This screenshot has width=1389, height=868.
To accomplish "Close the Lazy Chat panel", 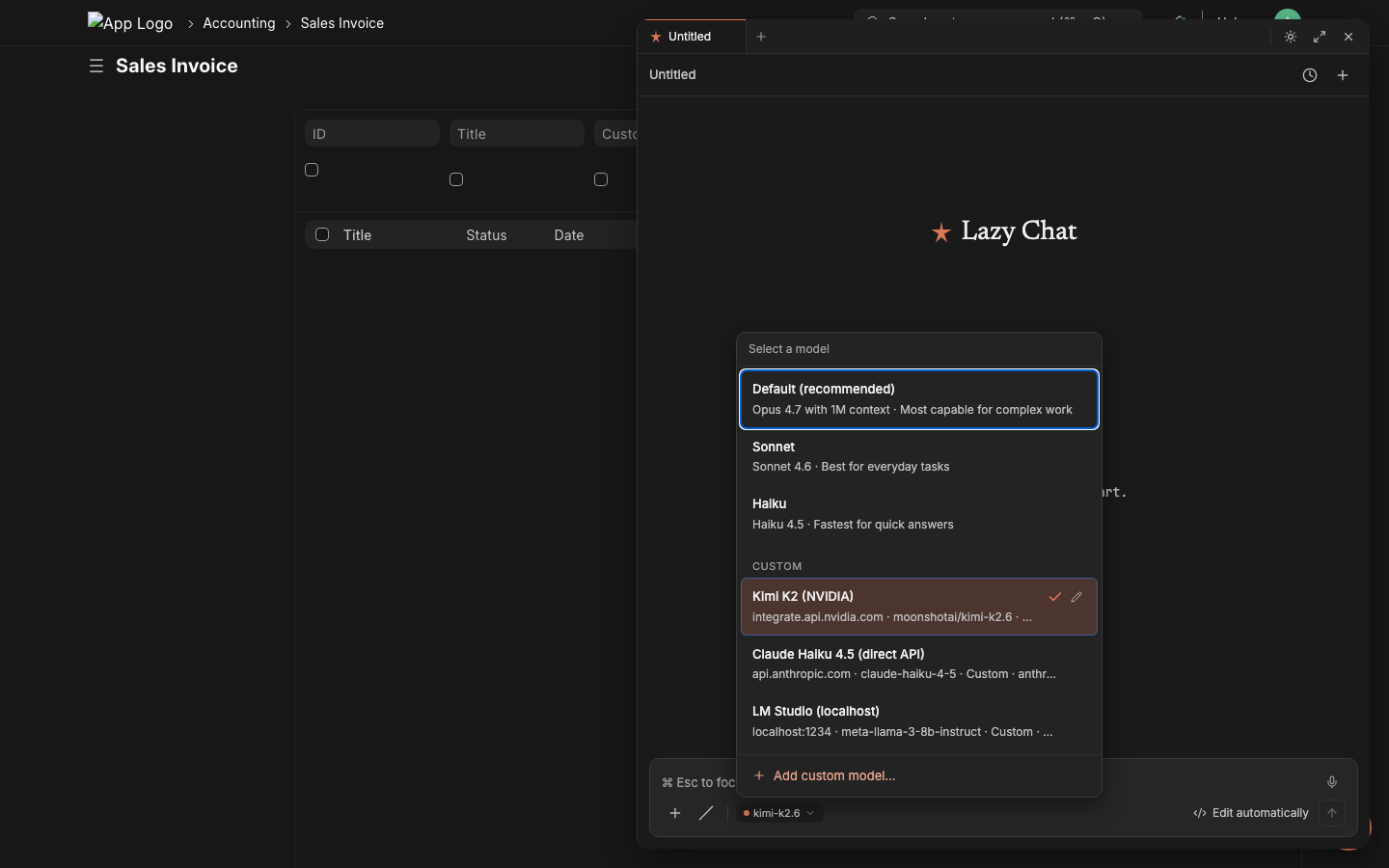I will coord(1348,37).
